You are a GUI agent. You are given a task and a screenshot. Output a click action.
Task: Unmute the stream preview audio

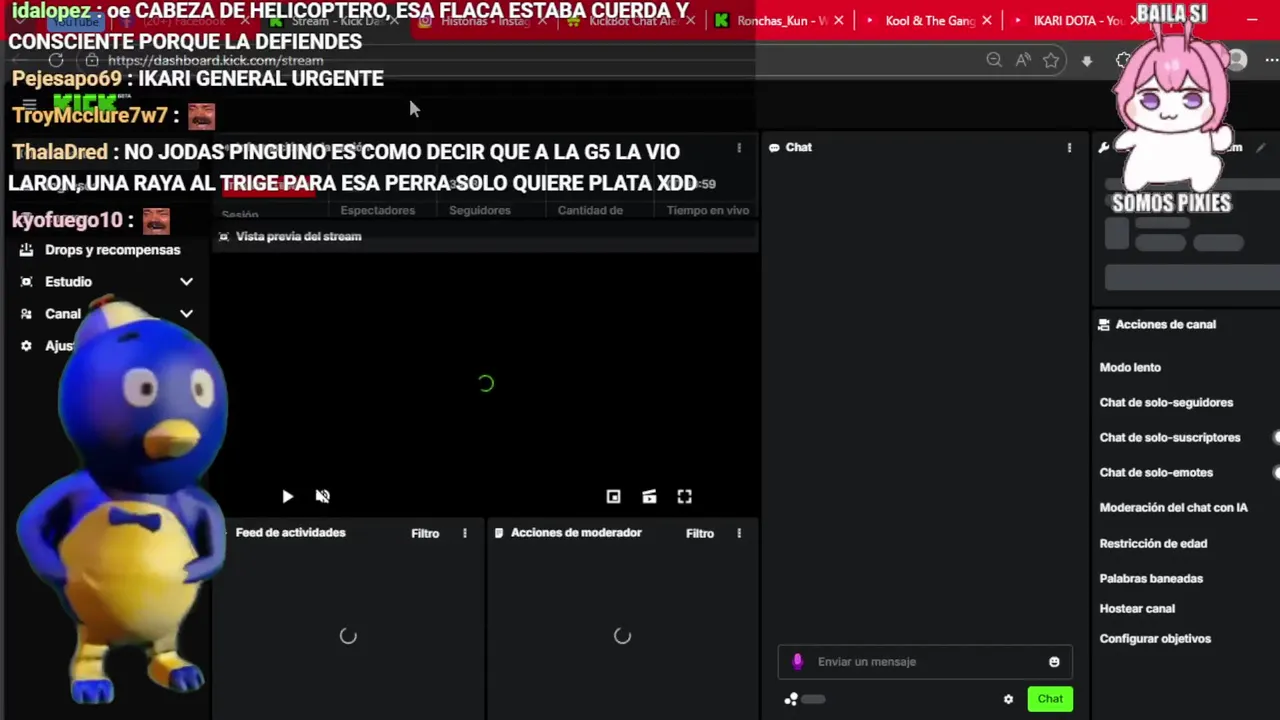point(322,496)
